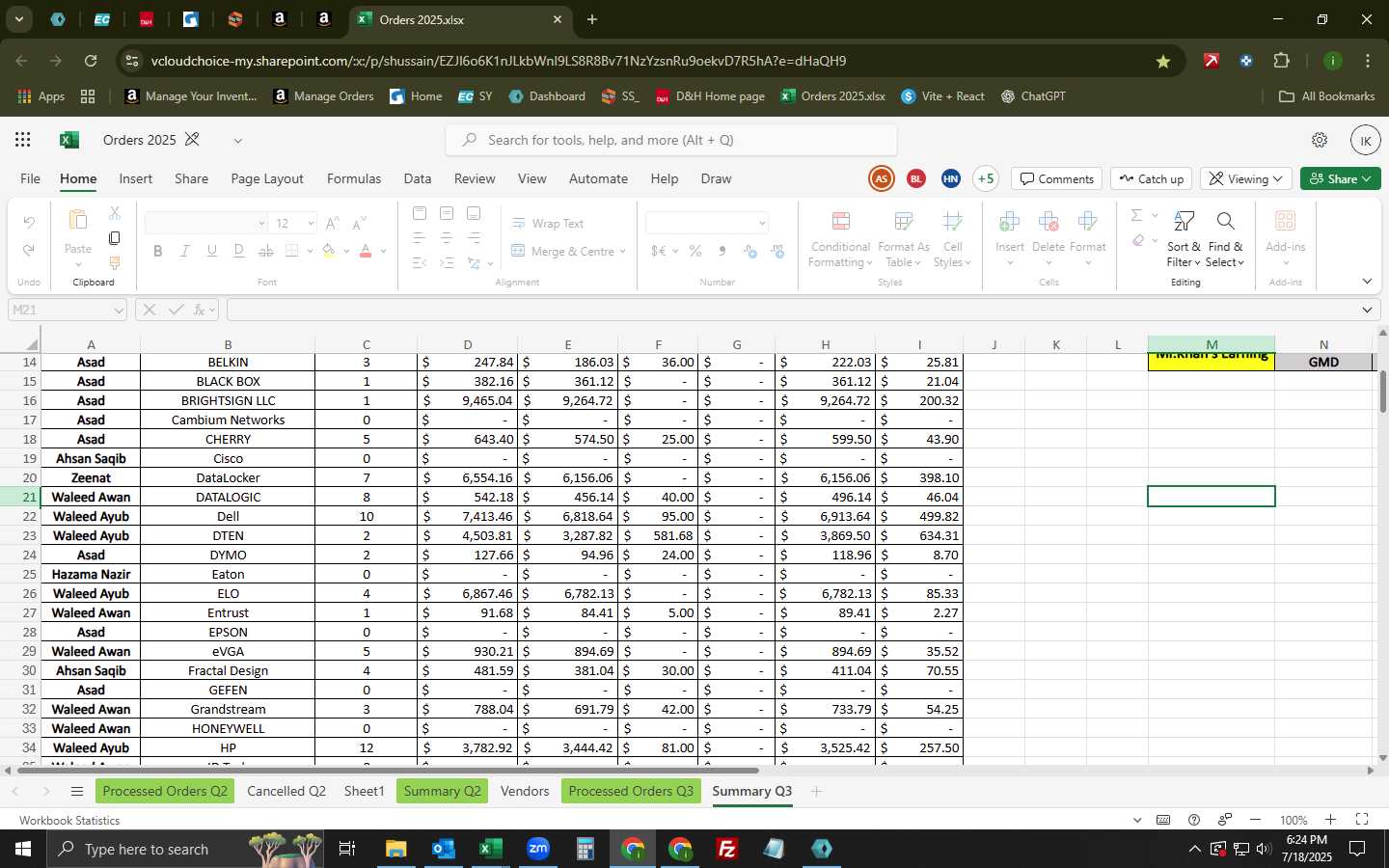Click the Fill colour bucket swatch
This screenshot has height=868, width=1389.
(x=328, y=251)
